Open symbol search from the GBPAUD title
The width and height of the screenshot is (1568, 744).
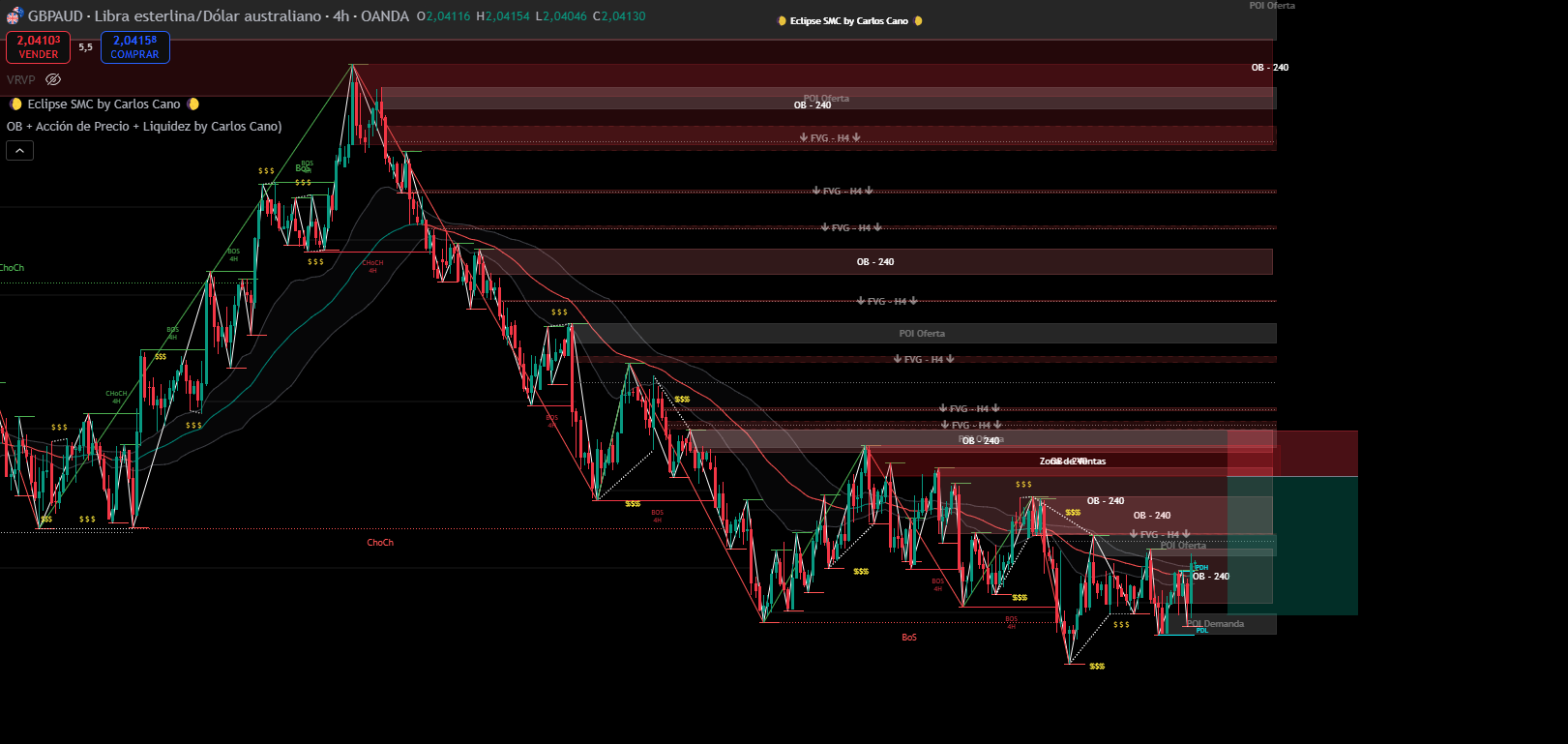55,16
